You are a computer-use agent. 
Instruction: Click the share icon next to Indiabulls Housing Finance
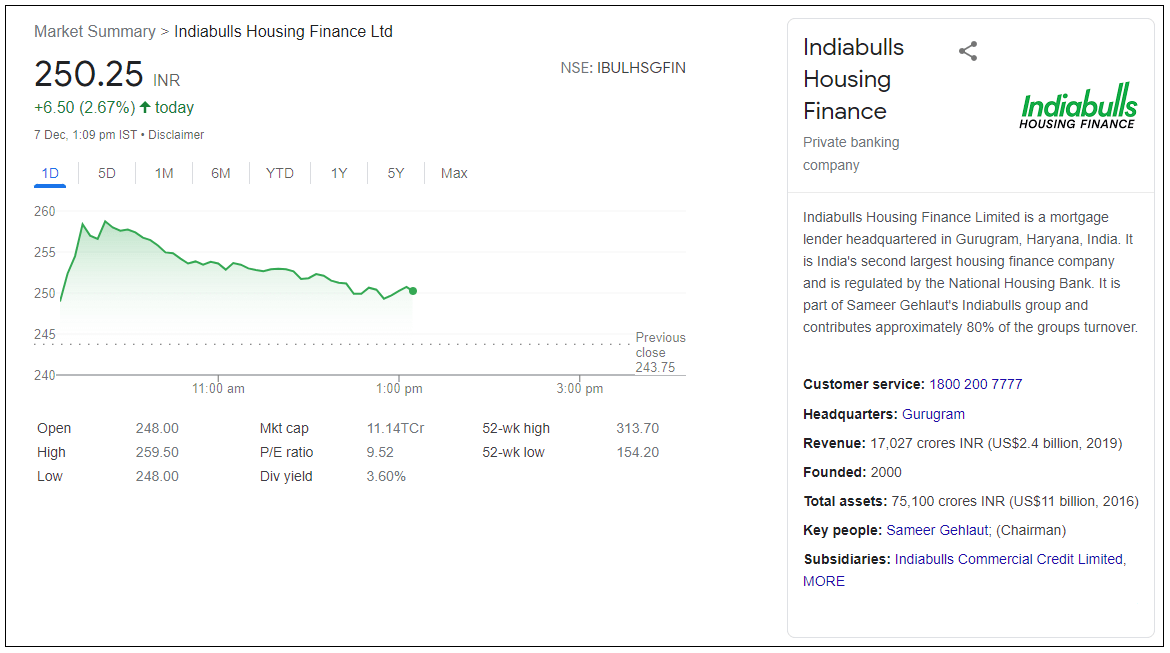(x=968, y=51)
